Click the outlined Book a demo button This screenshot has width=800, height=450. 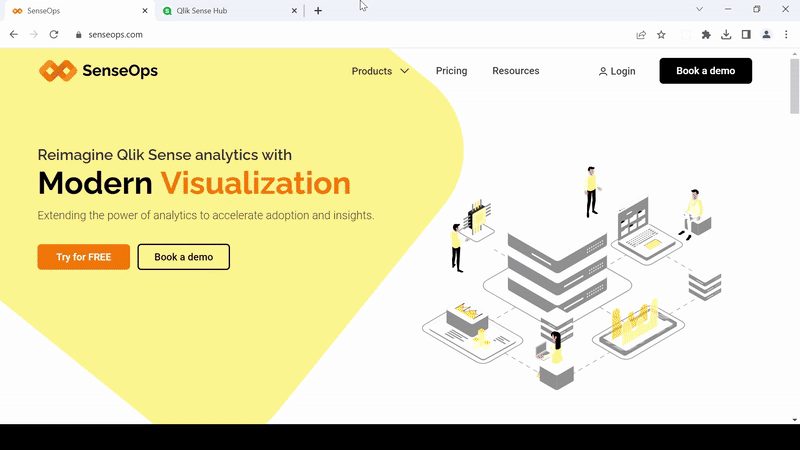(x=184, y=257)
